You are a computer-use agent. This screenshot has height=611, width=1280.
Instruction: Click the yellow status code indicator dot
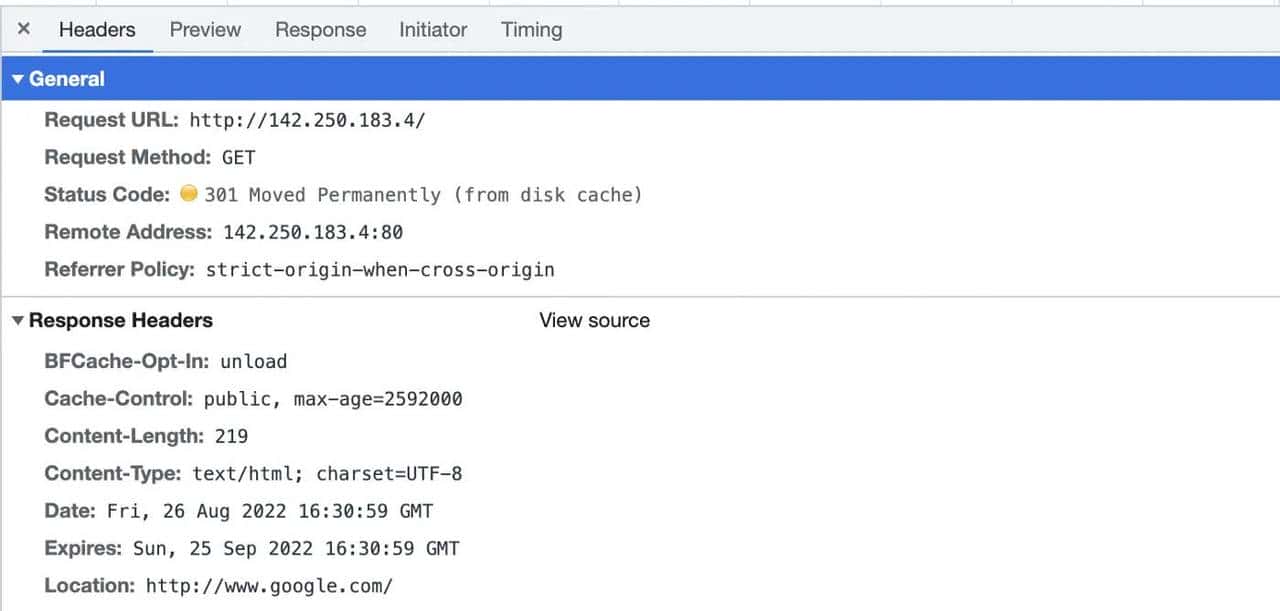pyautogui.click(x=189, y=194)
